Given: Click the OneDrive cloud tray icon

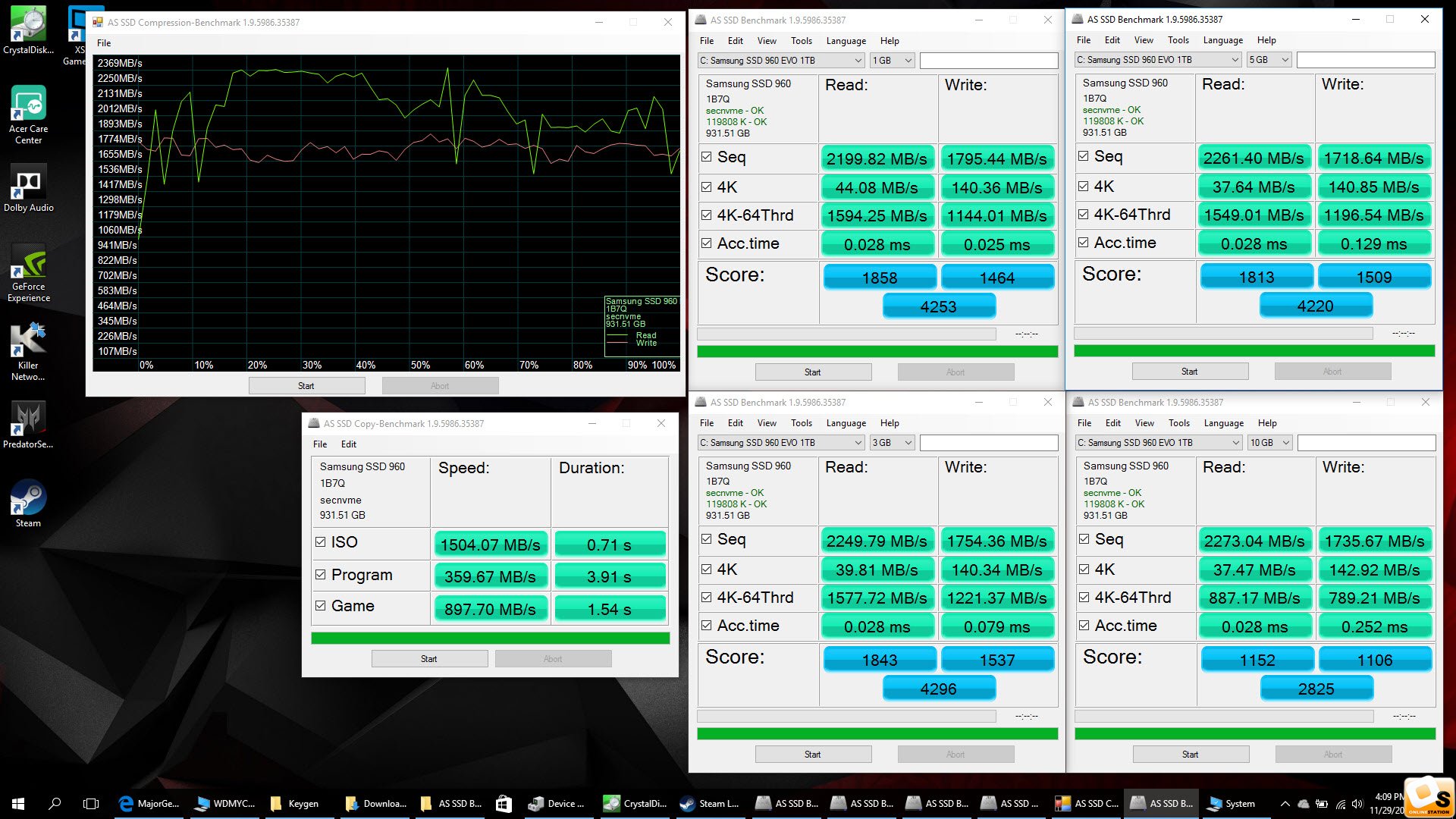Looking at the screenshot, I should (x=1303, y=804).
